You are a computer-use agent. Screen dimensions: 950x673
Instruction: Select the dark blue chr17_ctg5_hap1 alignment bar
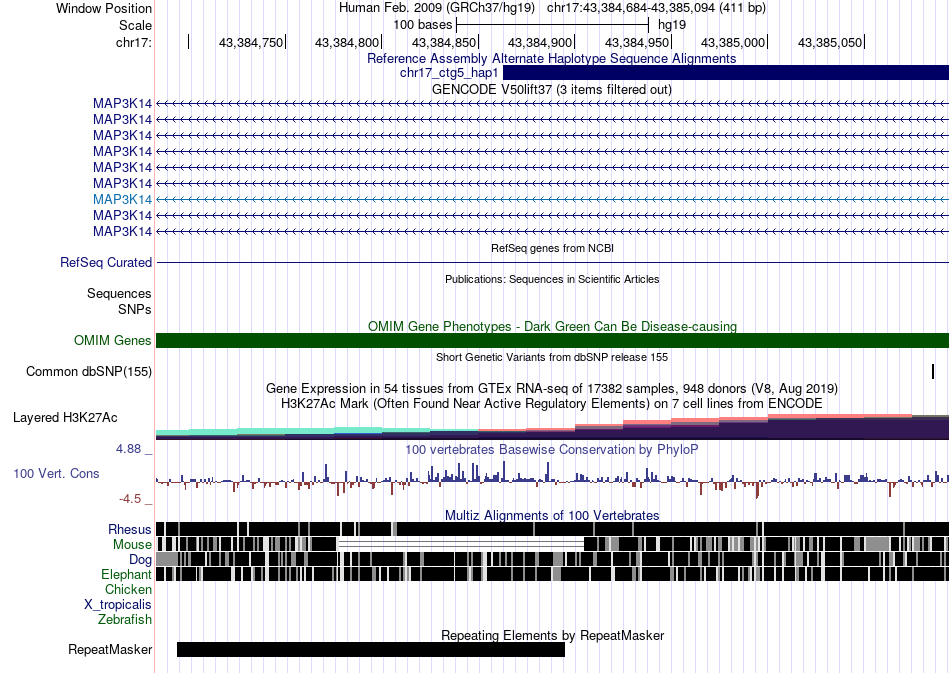click(x=726, y=73)
